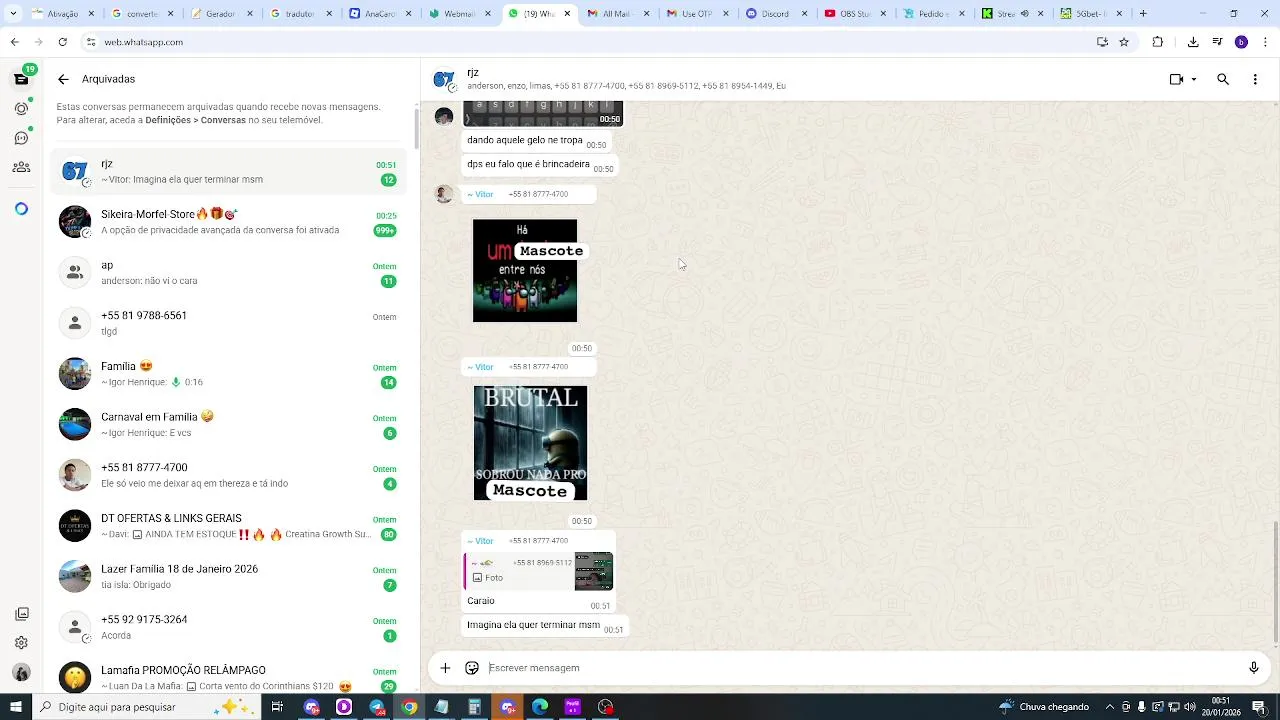Expand the video call options arrow
Screen dimensions: 1280x720
point(1194,80)
